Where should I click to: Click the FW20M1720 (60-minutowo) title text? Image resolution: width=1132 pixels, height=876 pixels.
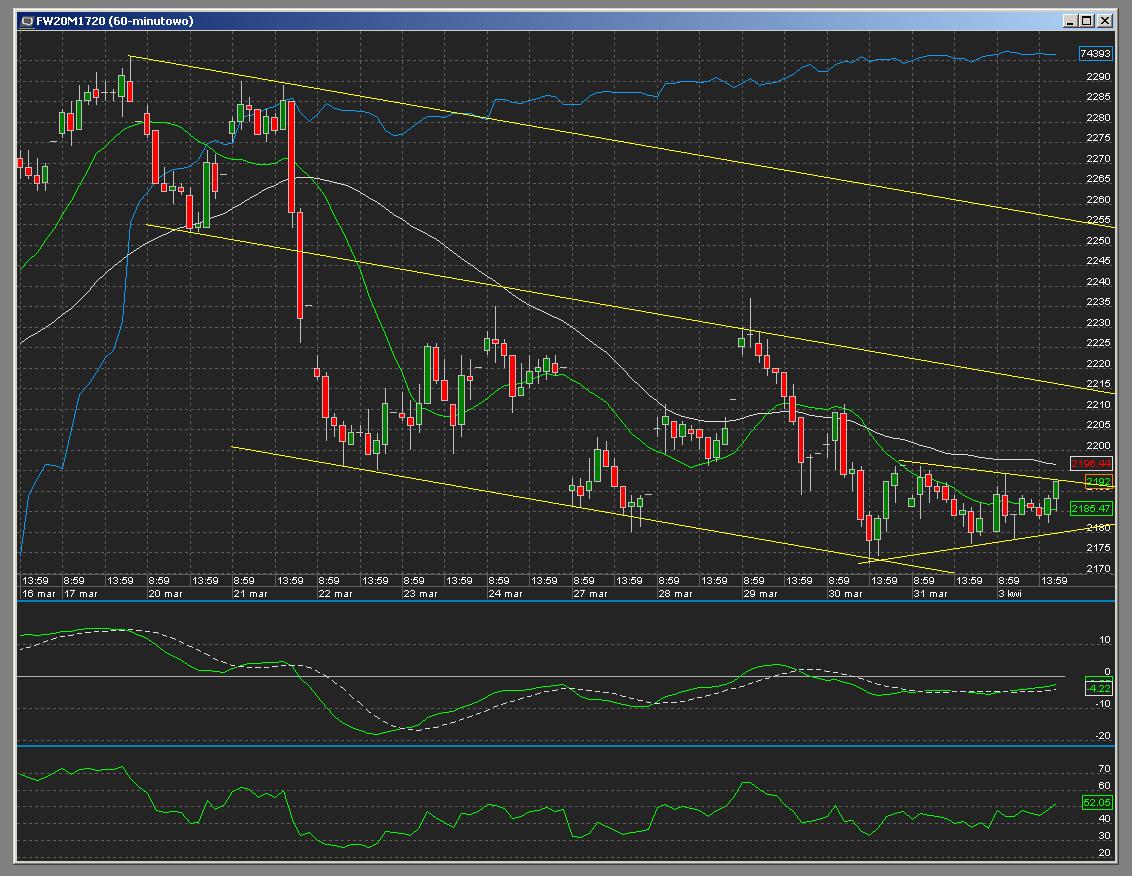(115, 20)
